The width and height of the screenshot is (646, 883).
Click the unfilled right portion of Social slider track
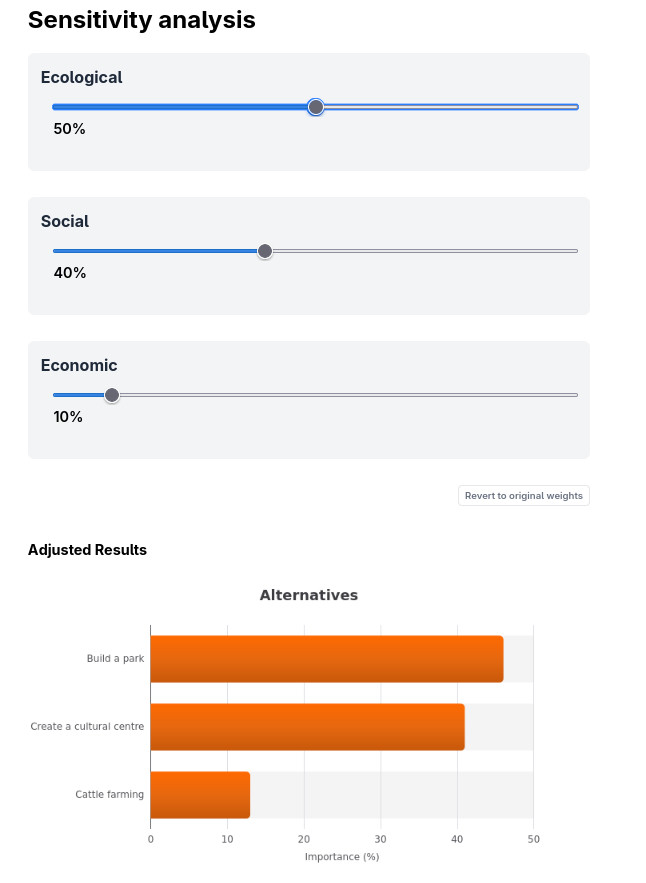click(425, 251)
